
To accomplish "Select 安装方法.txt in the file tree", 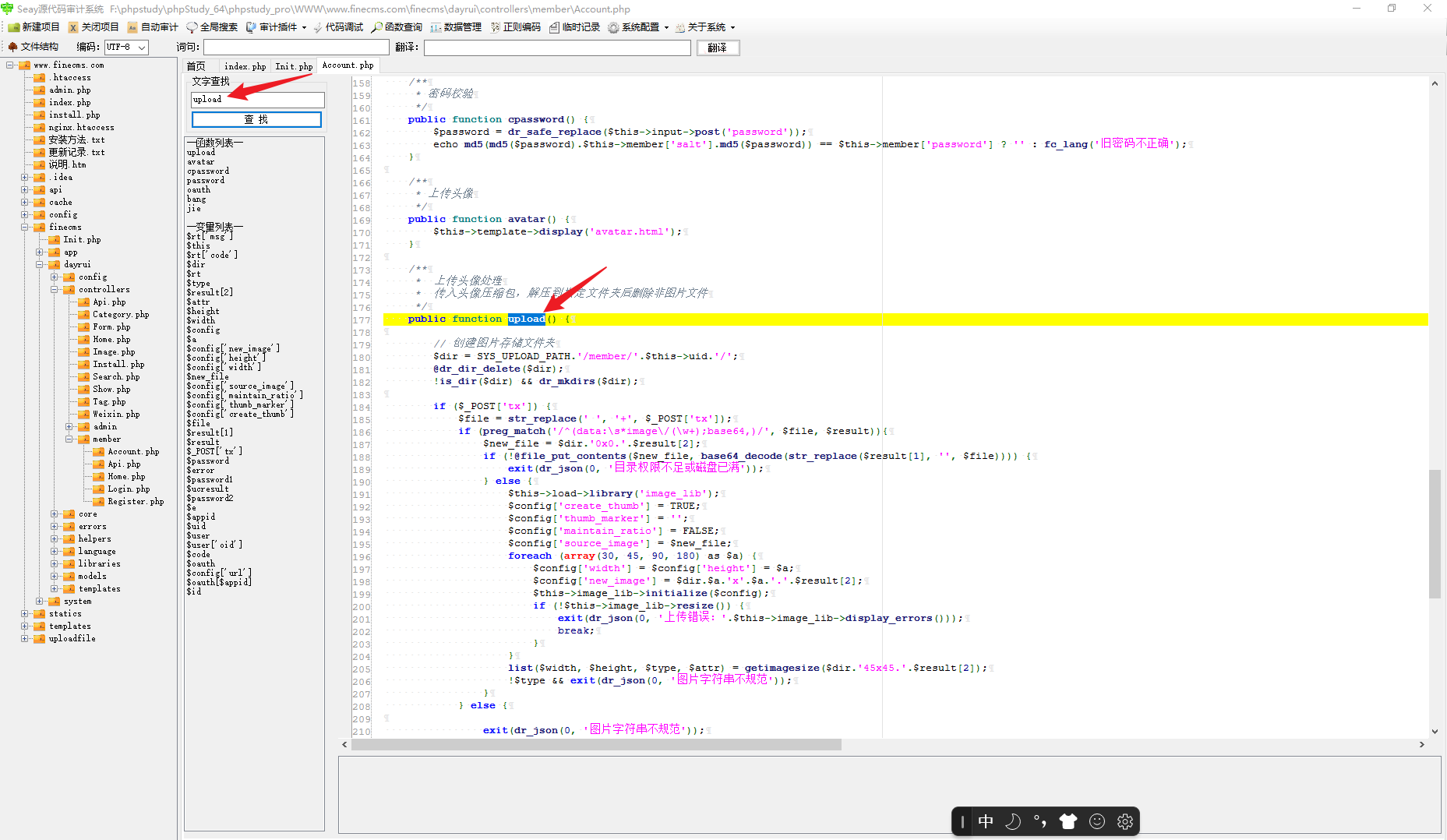I will [x=76, y=140].
